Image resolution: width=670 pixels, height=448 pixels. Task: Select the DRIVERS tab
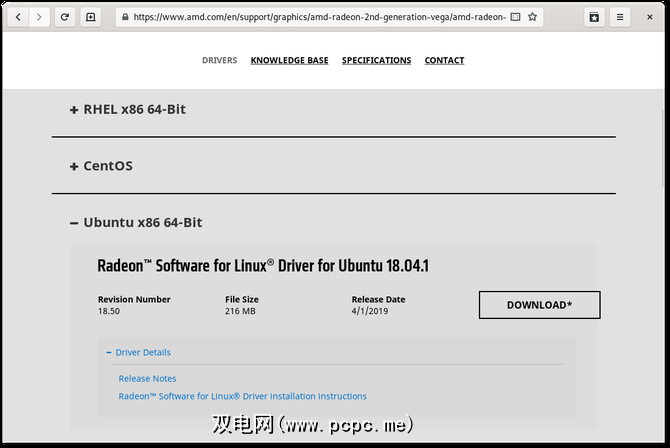(x=219, y=60)
